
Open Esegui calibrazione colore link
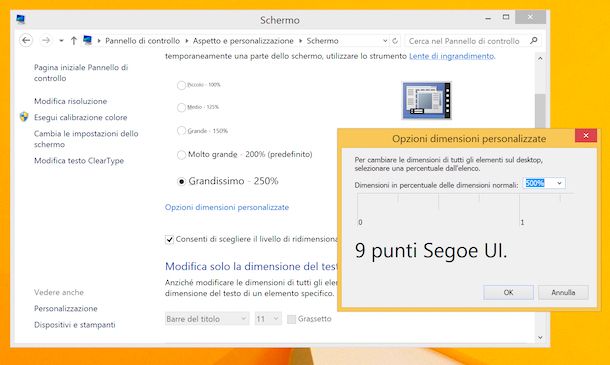[x=81, y=117]
